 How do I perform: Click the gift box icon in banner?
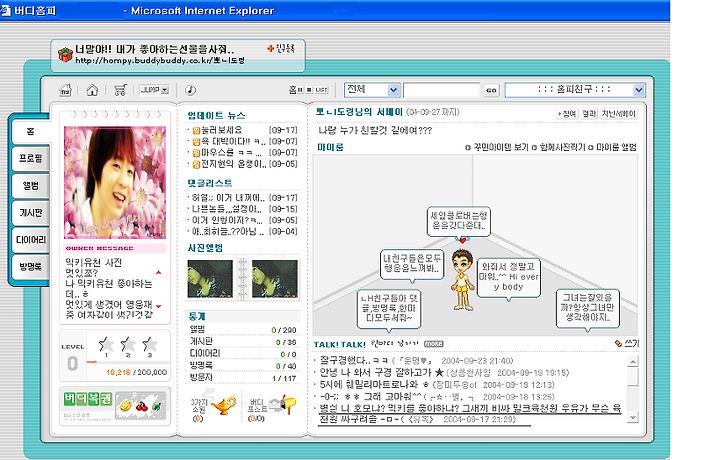65,54
